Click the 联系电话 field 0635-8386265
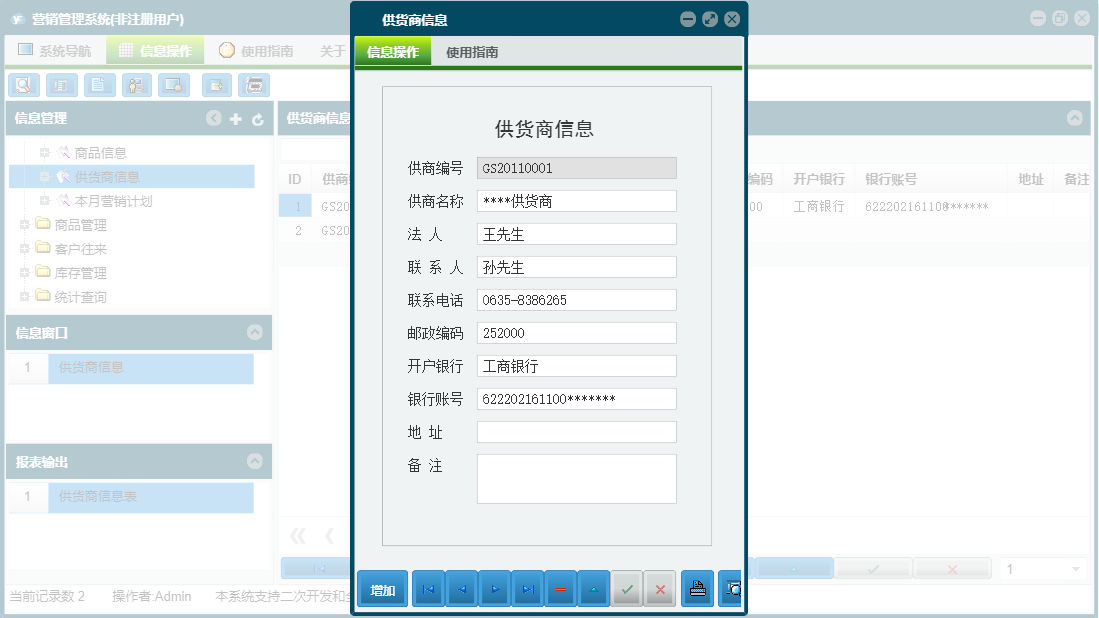The width and height of the screenshot is (1099, 618). pos(577,300)
